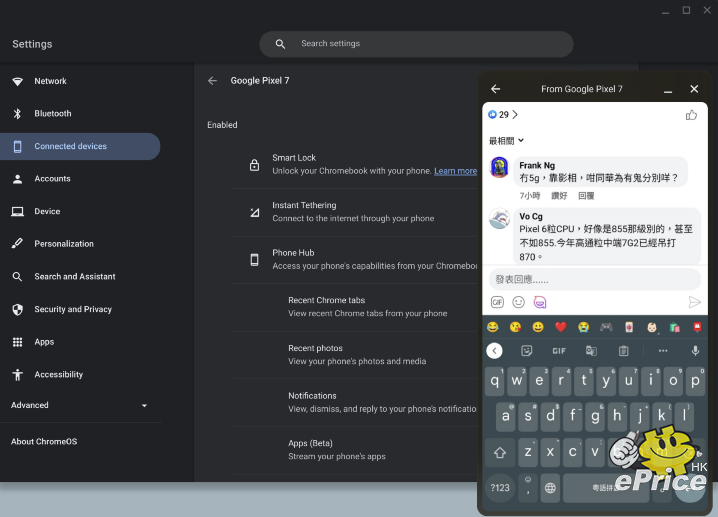Image resolution: width=718 pixels, height=517 pixels.
Task: Tap the shift key on keyboard
Action: [500, 453]
